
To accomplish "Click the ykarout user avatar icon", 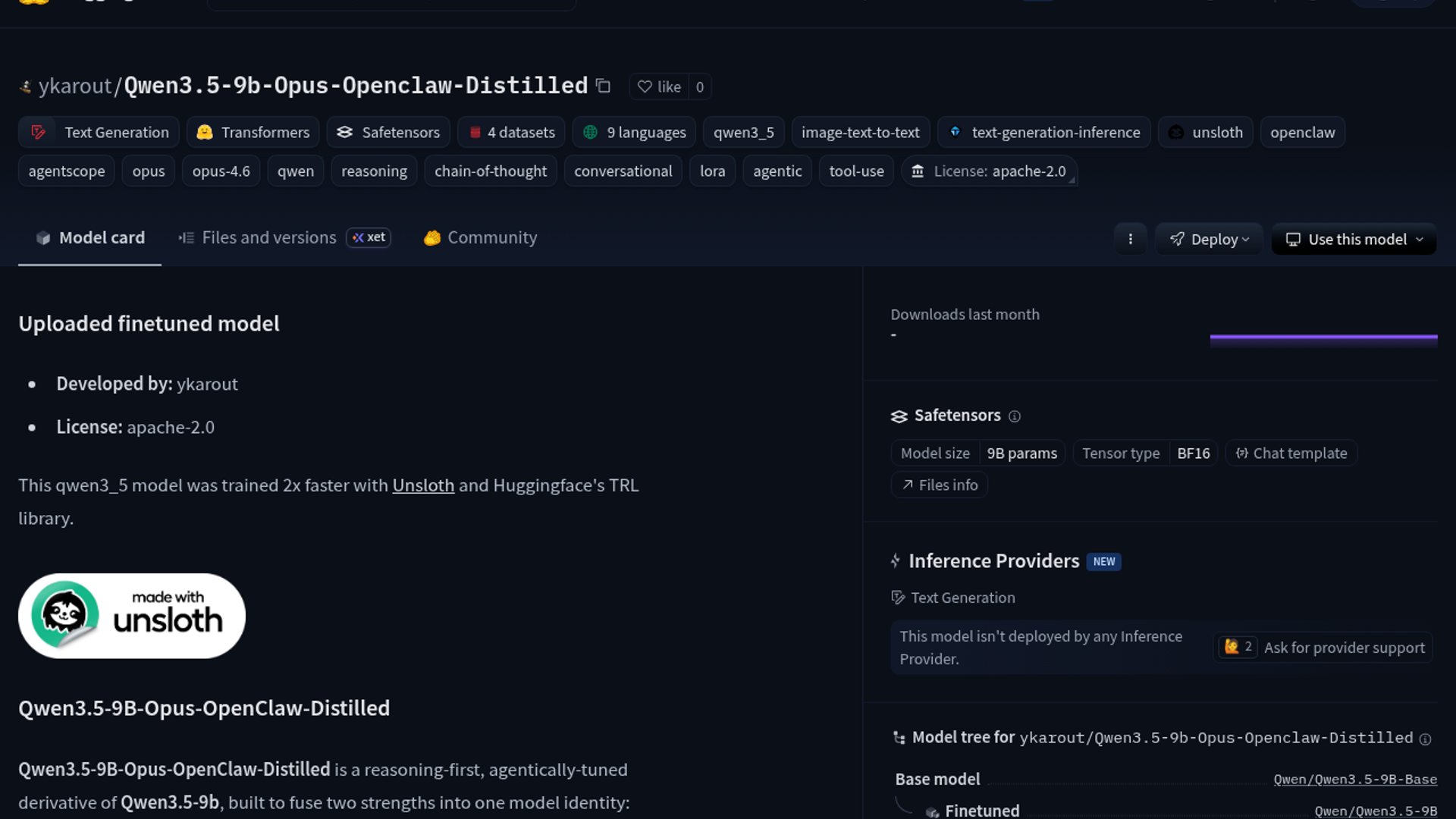I will (26, 87).
